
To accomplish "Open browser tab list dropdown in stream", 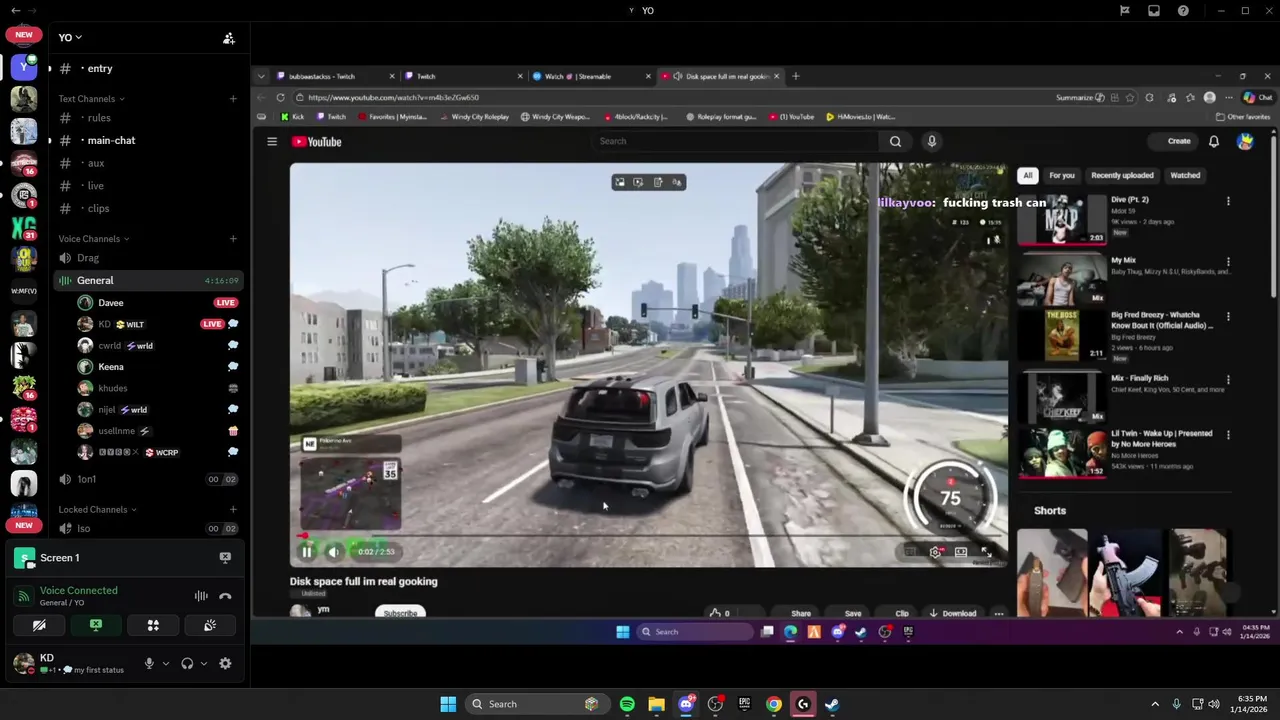I will tap(261, 76).
